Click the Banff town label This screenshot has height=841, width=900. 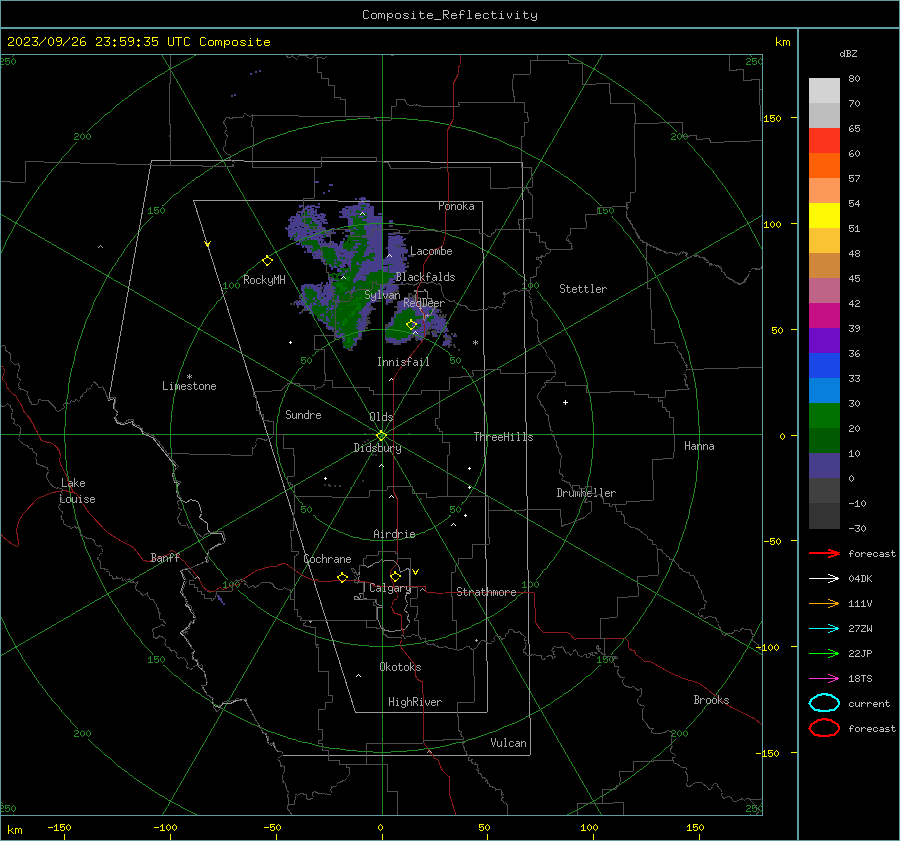[165, 557]
